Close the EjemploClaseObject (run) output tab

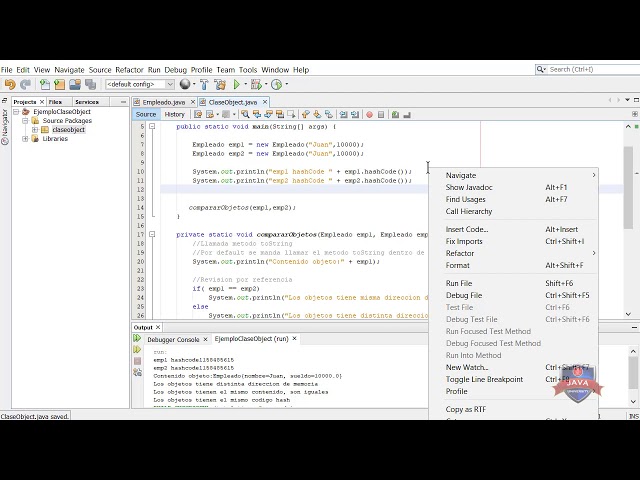pos(294,339)
